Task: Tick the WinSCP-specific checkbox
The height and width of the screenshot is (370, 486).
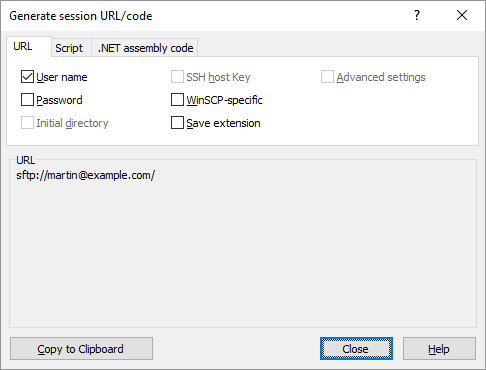Action: 177,100
